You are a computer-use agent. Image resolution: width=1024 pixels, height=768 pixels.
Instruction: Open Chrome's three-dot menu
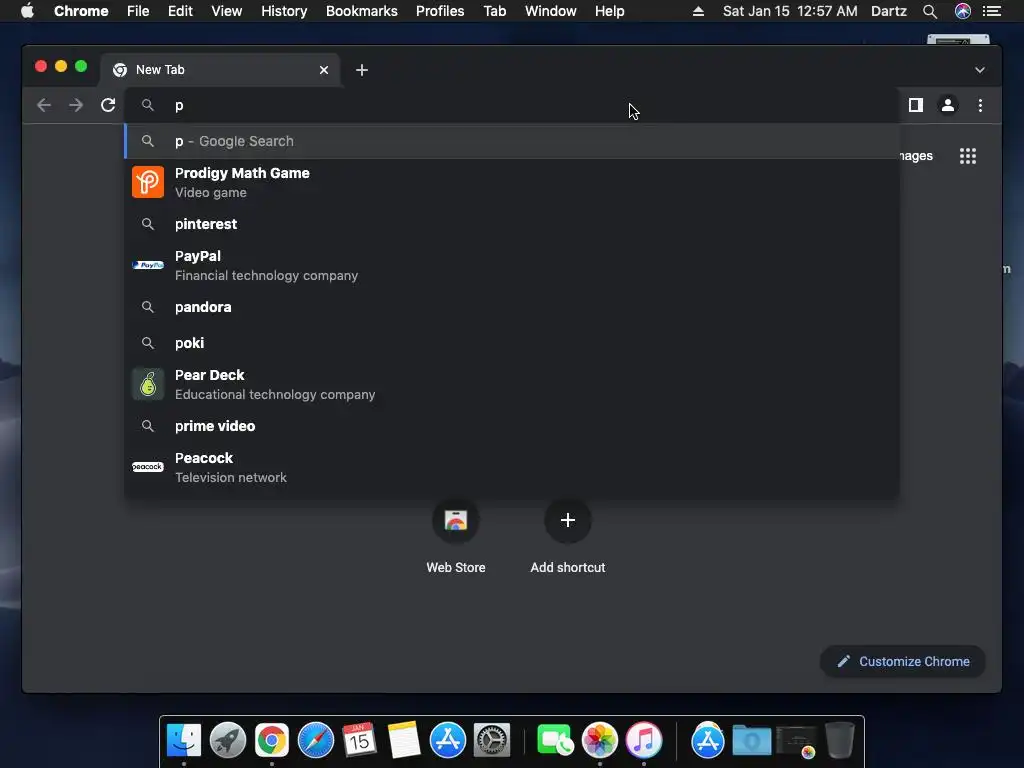(x=980, y=105)
